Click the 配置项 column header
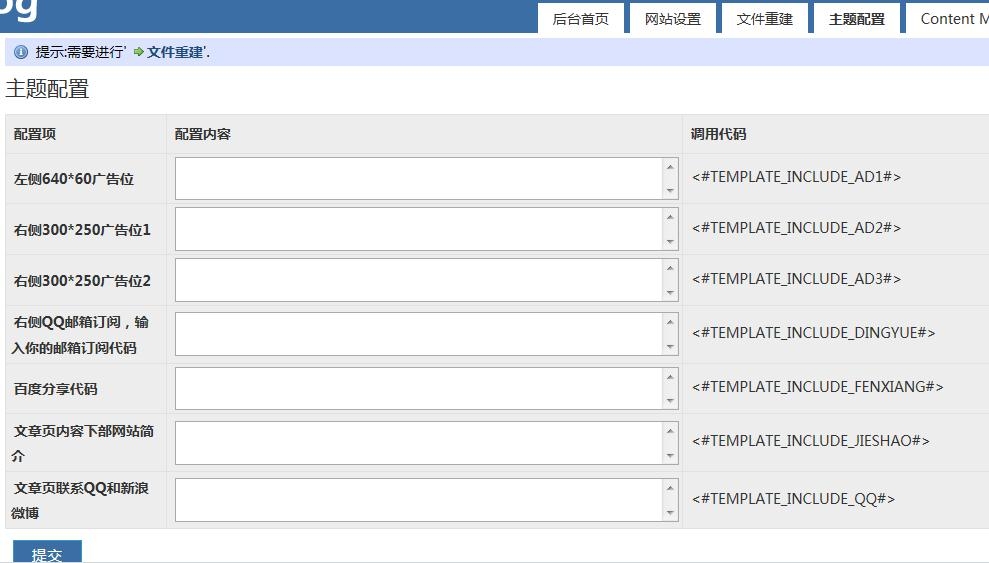989x563 pixels. 35,134
